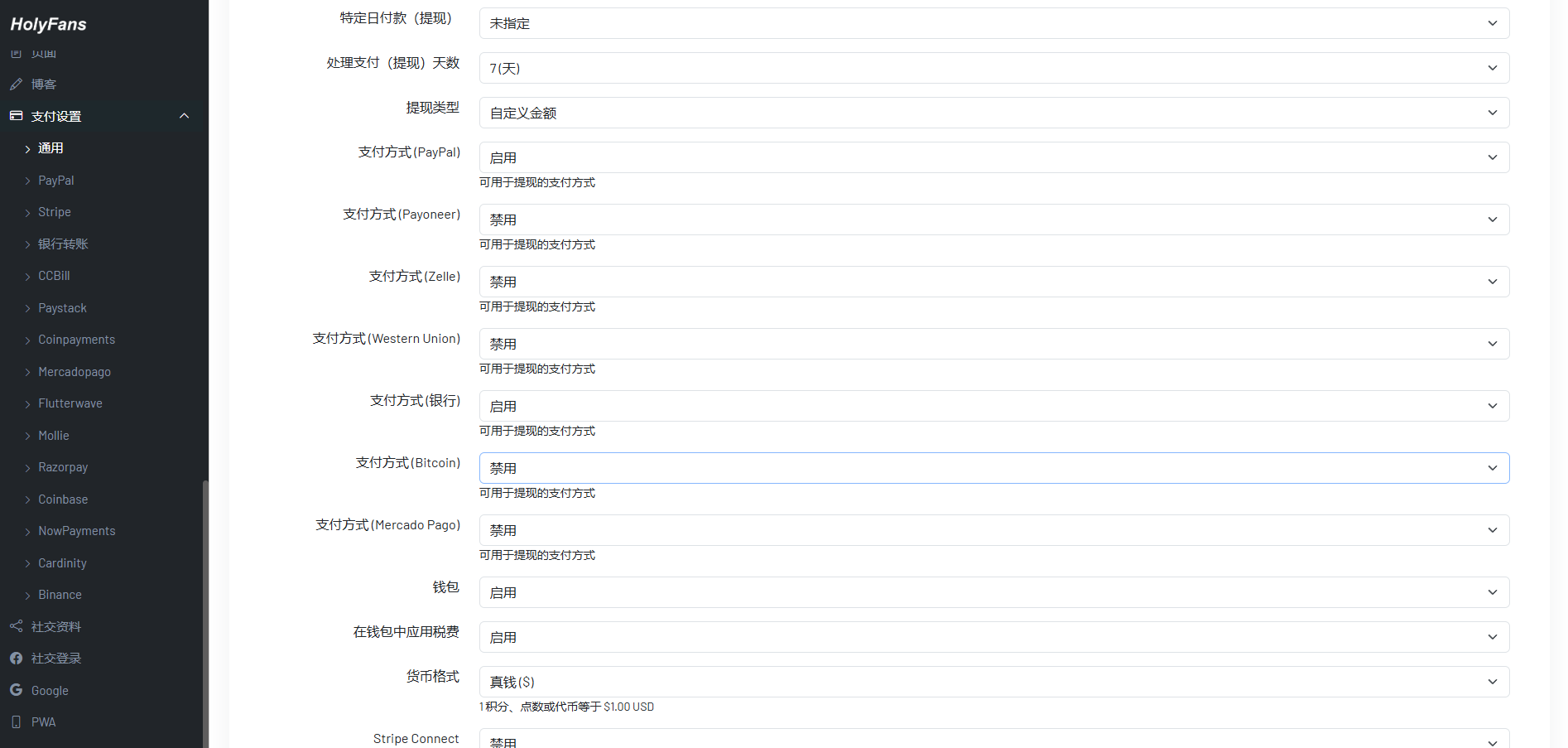Go to the Coinbase configuration link

tap(63, 499)
